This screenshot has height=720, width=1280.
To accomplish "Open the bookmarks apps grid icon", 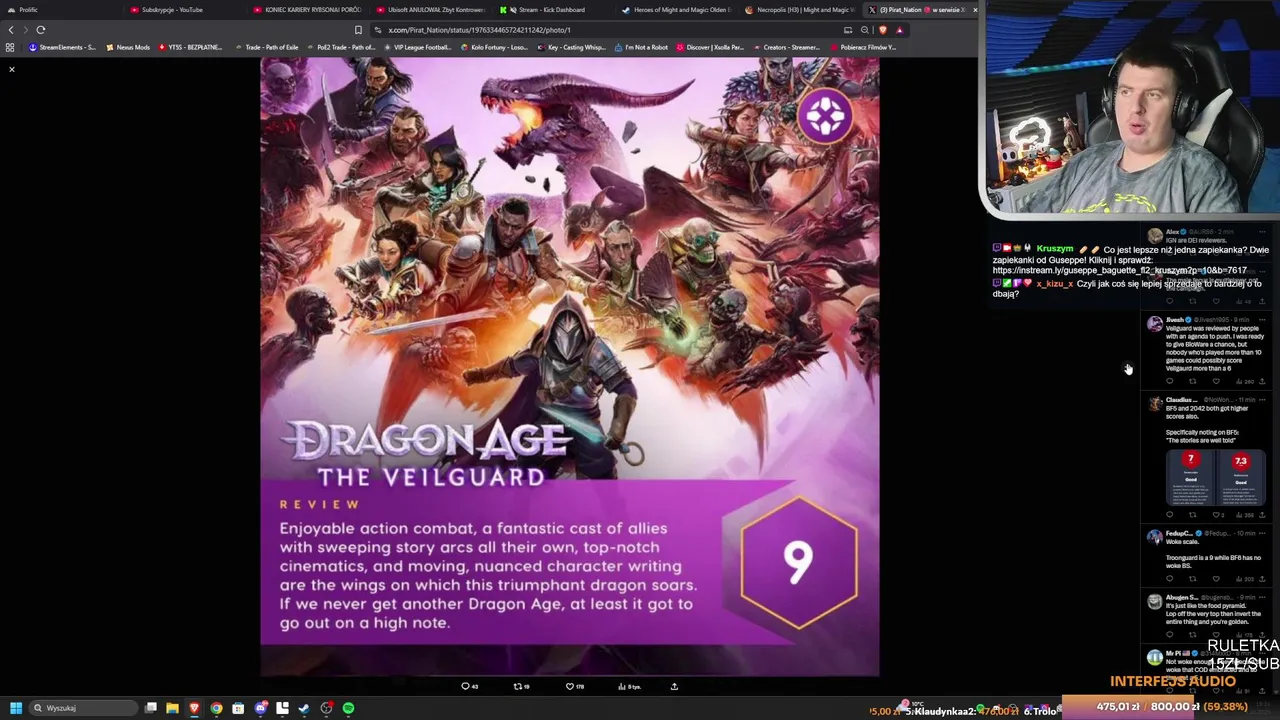I will [10, 47].
